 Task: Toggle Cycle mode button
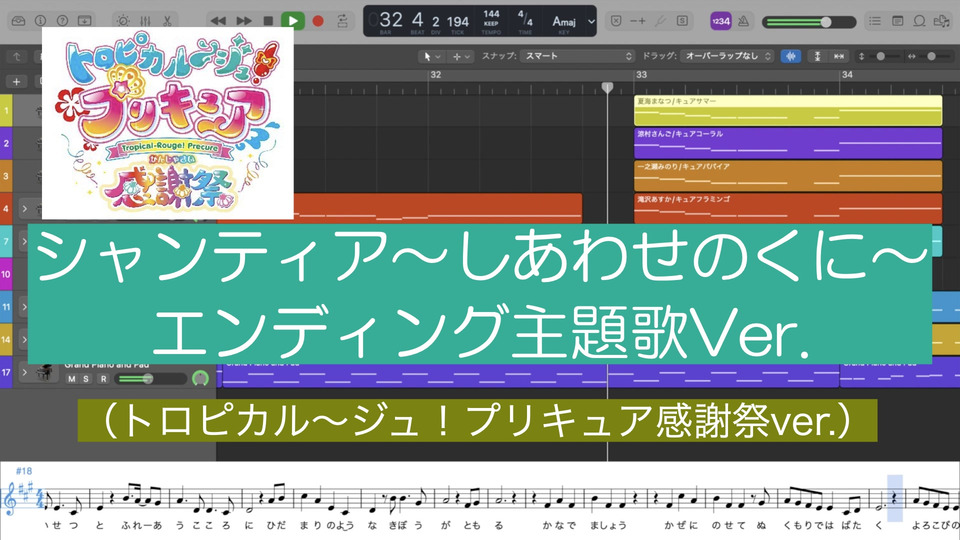[342, 21]
